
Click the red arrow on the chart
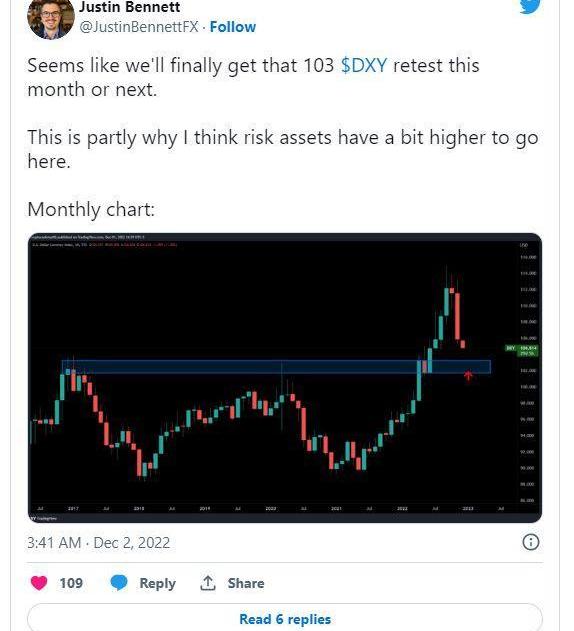pyautogui.click(x=468, y=376)
